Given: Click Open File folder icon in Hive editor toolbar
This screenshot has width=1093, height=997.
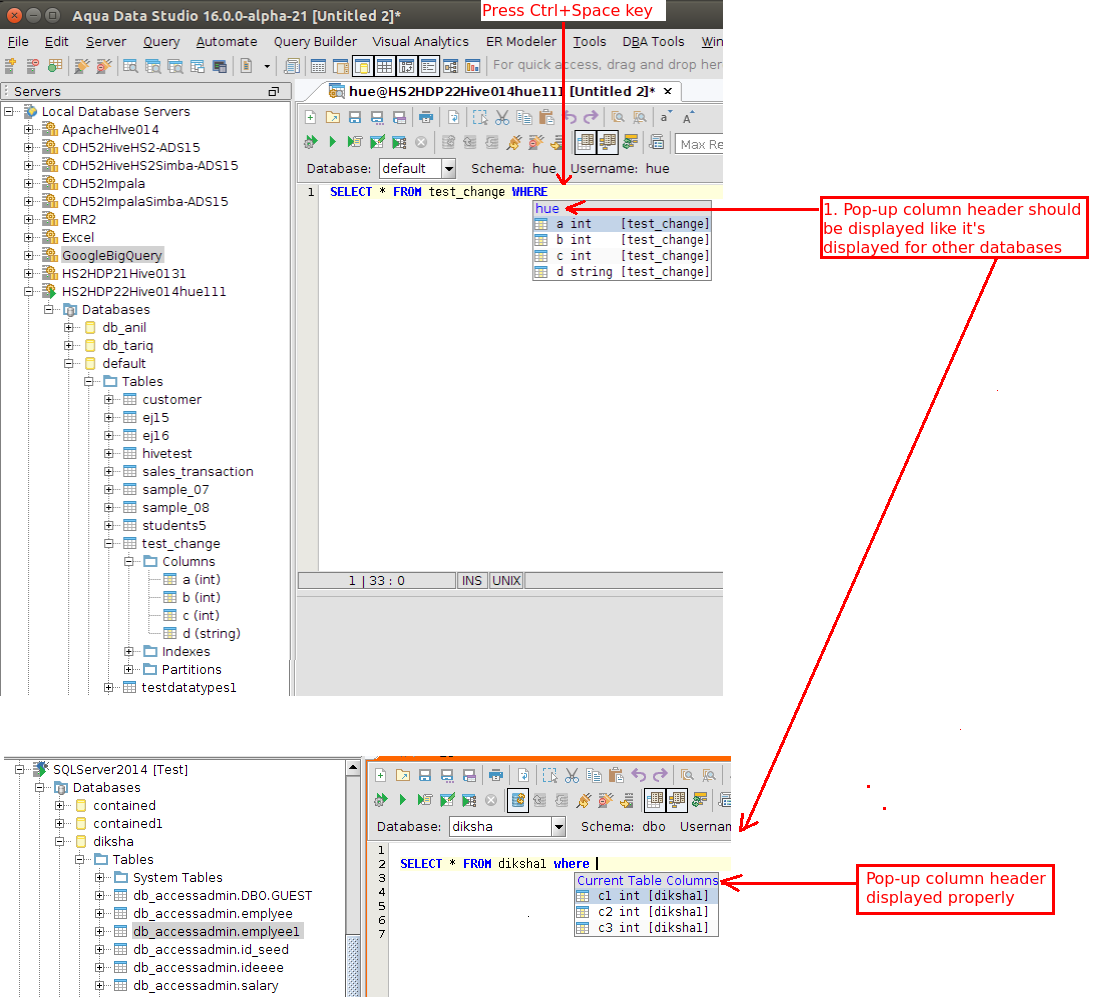Looking at the screenshot, I should tap(333, 117).
